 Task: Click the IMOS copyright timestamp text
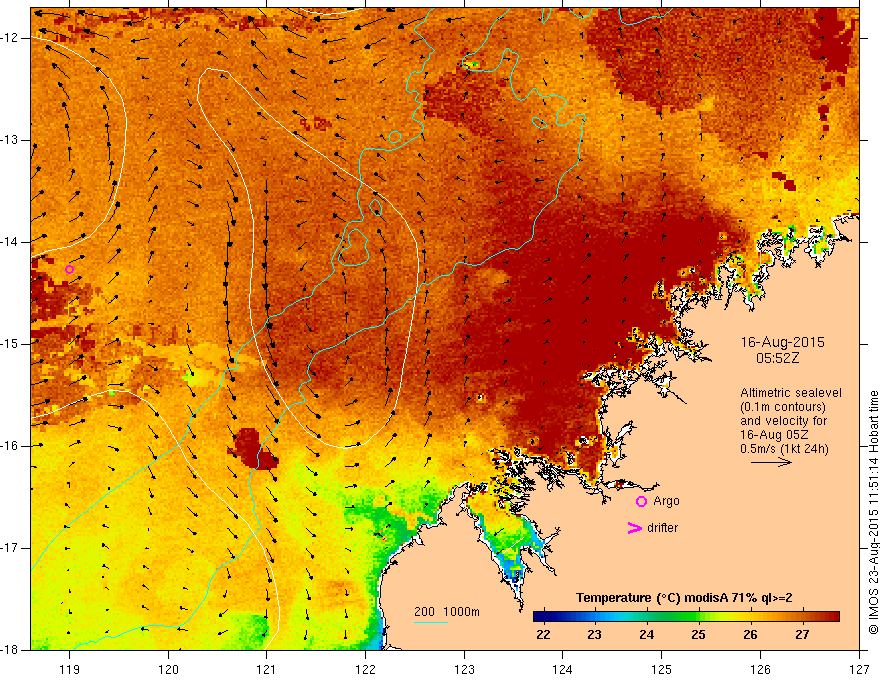click(x=873, y=512)
